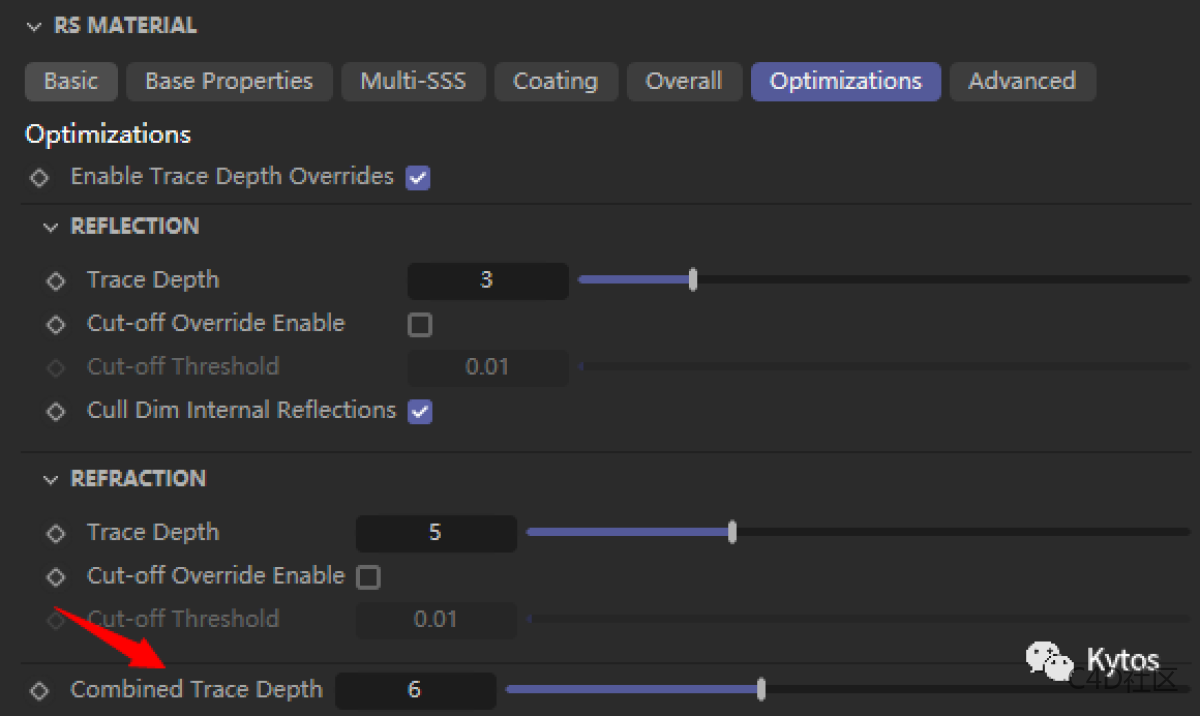The height and width of the screenshot is (716, 1200).
Task: Collapse the REFLECTION group
Action: [51, 228]
